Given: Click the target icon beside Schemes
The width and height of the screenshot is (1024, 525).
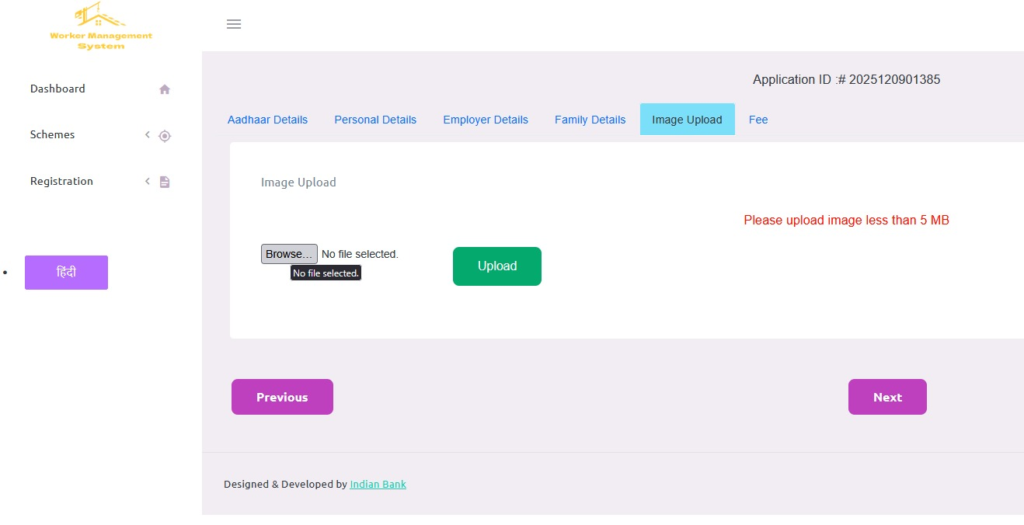Looking at the screenshot, I should click(x=165, y=136).
